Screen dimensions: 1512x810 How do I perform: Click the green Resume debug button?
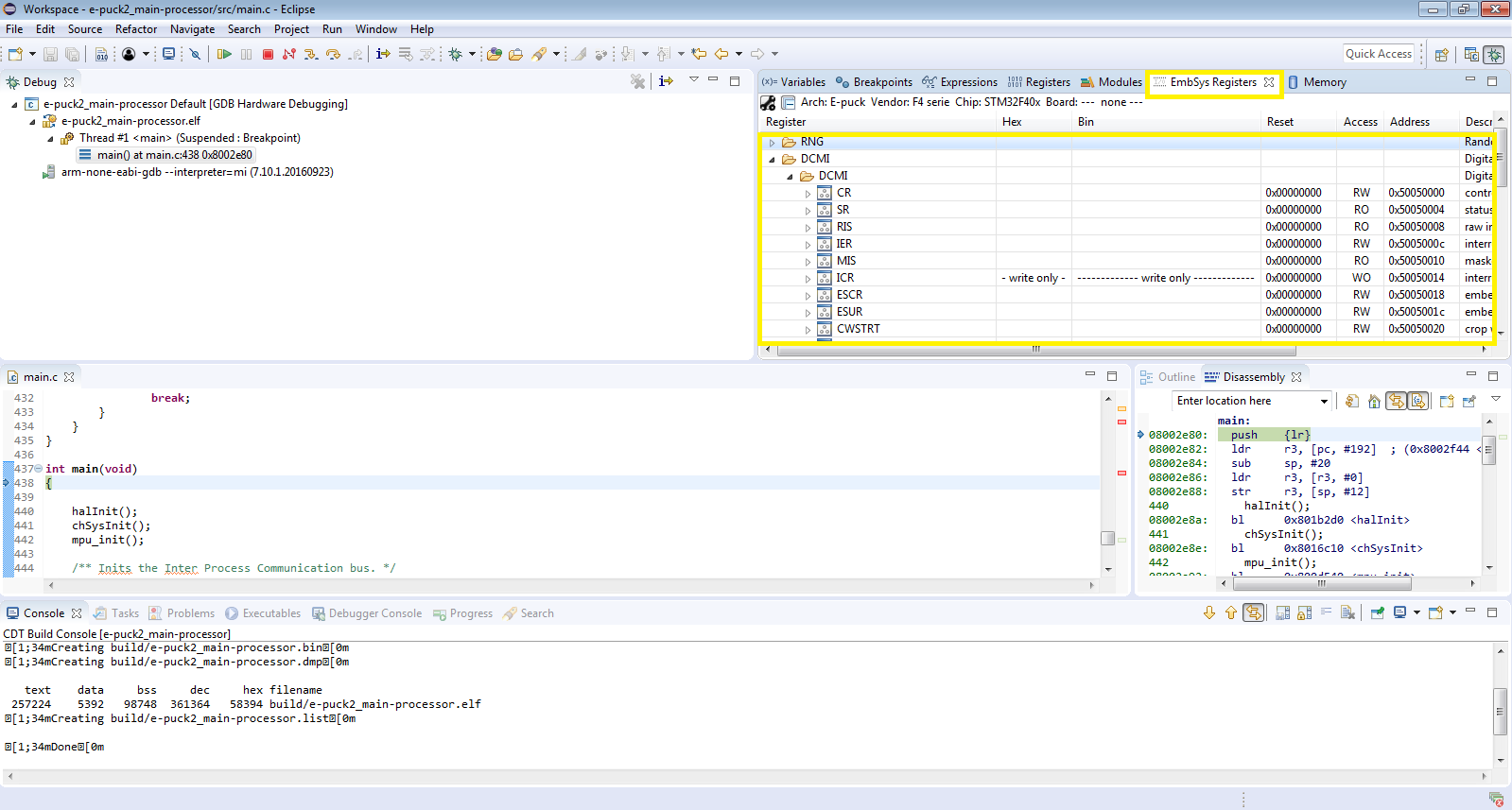click(224, 54)
